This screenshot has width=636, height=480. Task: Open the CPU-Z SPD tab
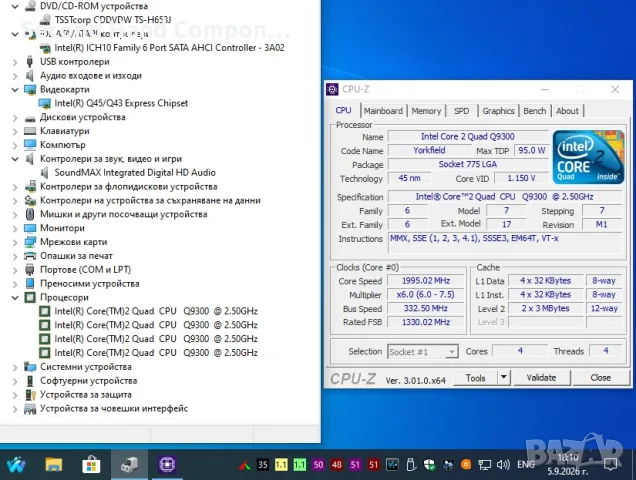click(462, 111)
